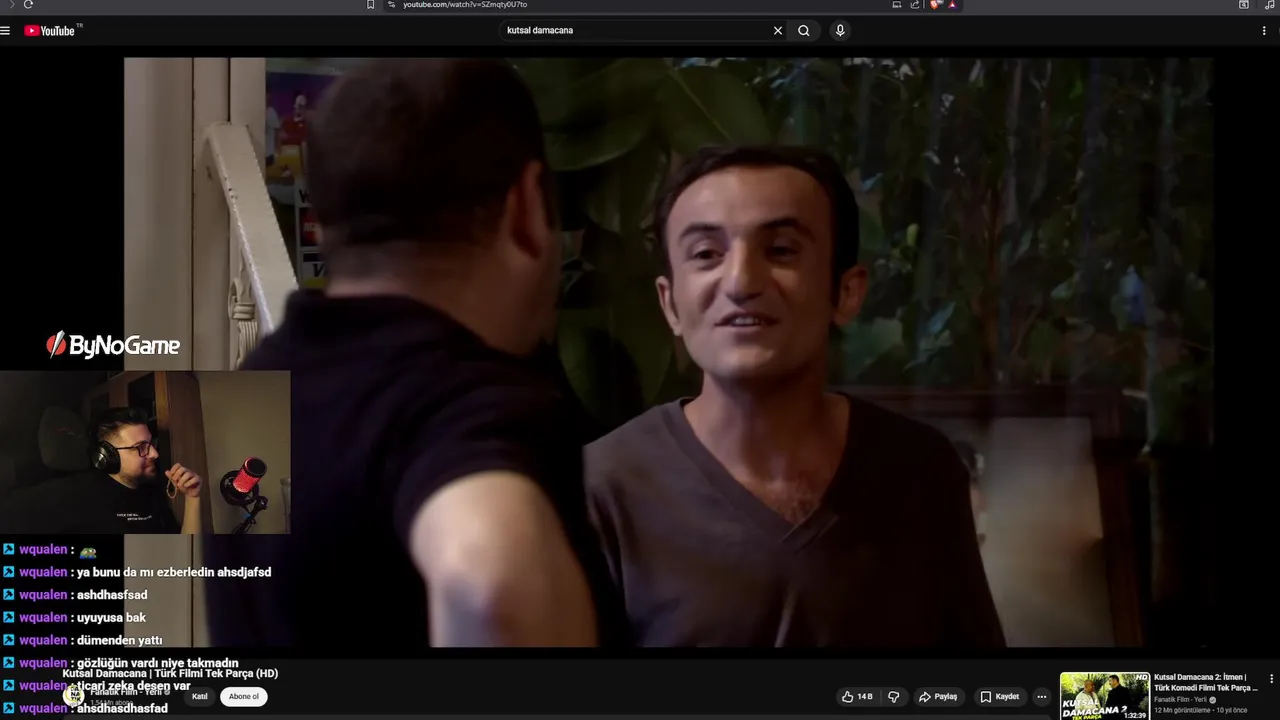Open more actions ellipsis under video

[1041, 697]
